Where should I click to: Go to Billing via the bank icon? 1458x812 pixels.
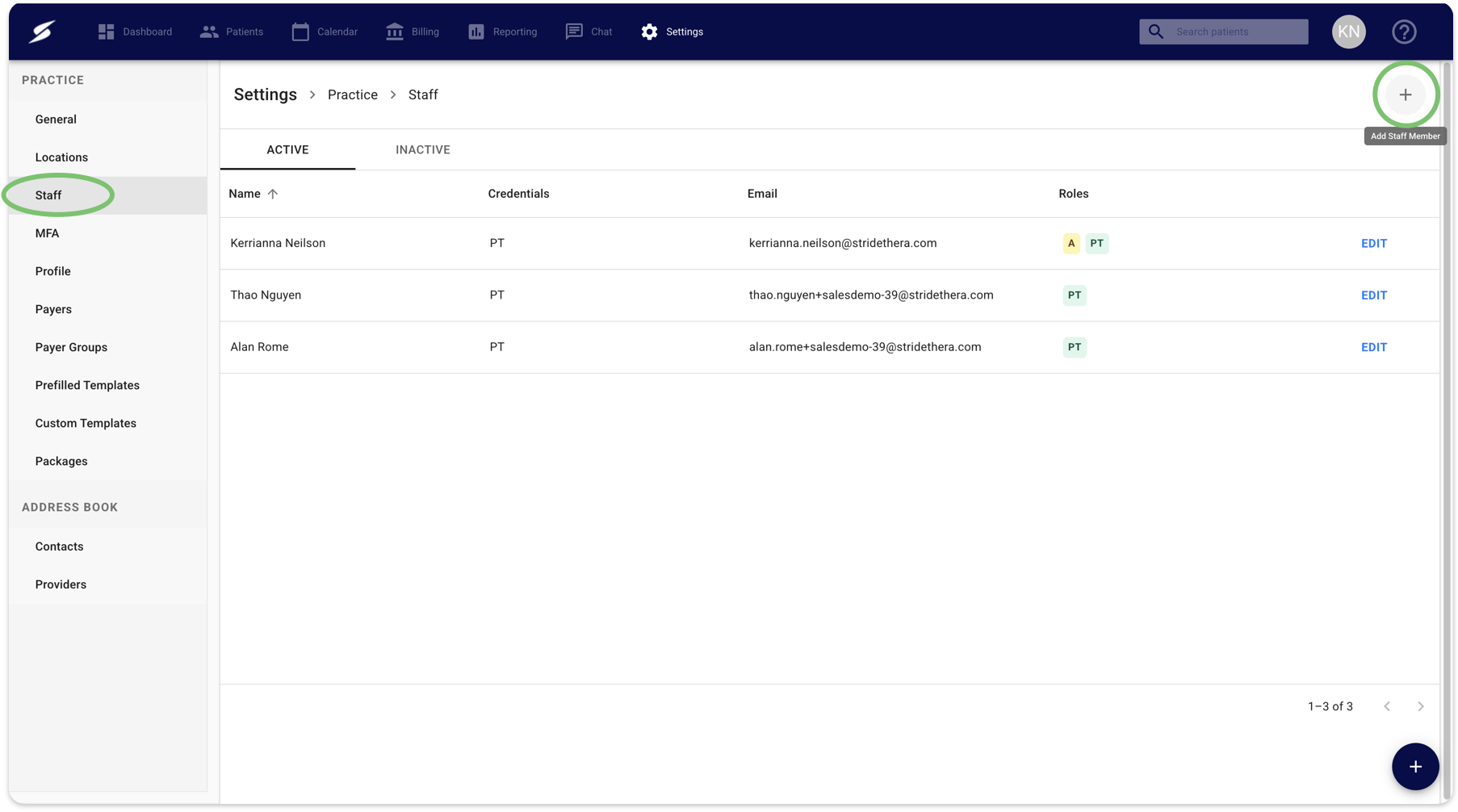(x=395, y=31)
